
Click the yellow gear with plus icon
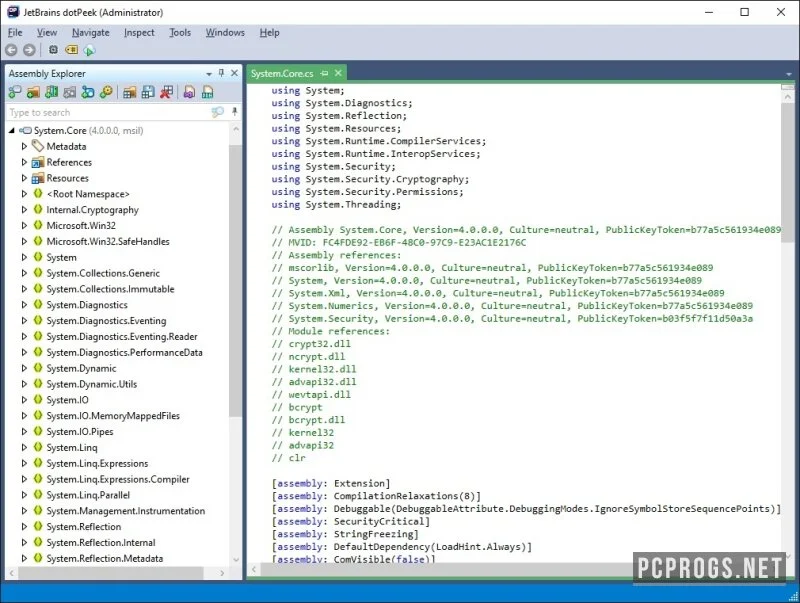(x=106, y=92)
